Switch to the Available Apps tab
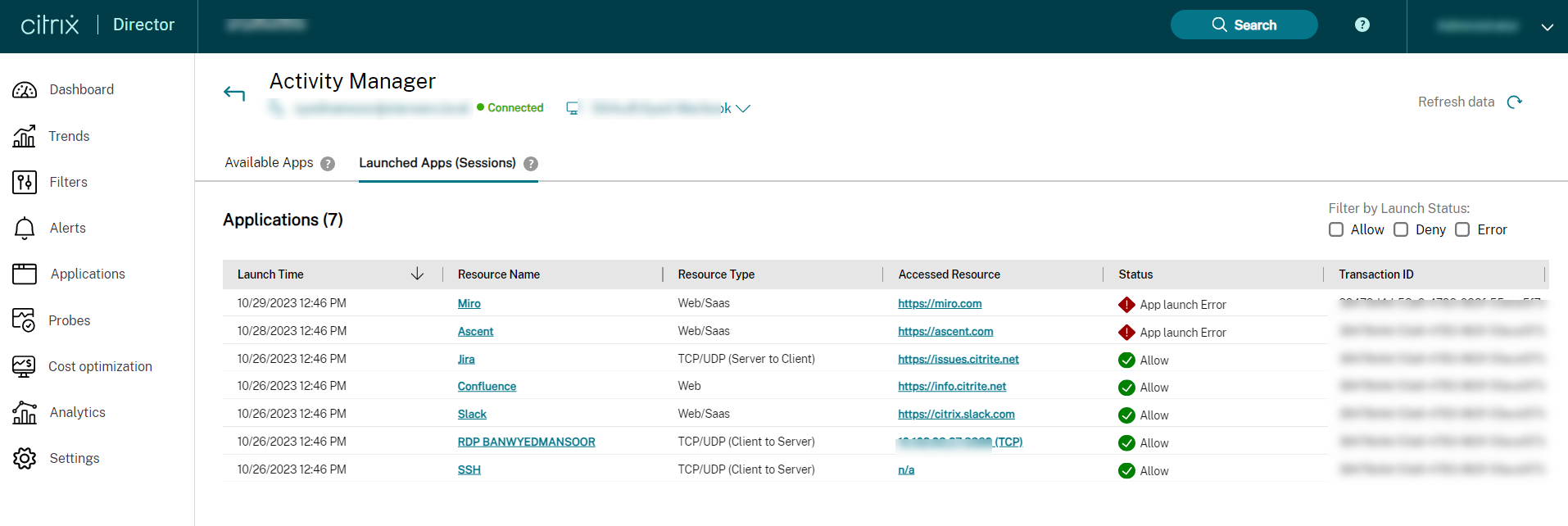 [269, 163]
